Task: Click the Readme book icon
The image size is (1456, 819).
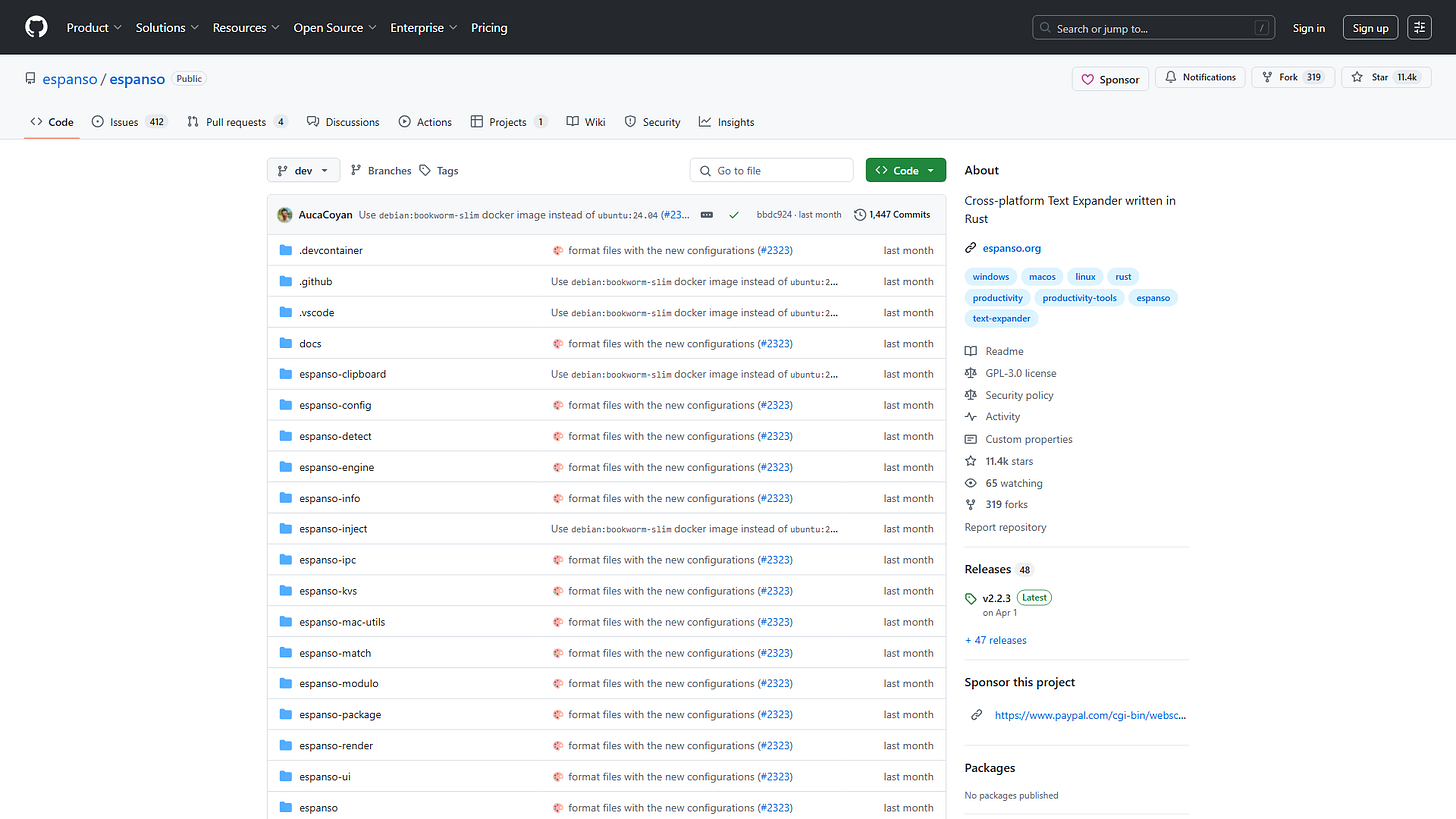Action: pyautogui.click(x=970, y=351)
